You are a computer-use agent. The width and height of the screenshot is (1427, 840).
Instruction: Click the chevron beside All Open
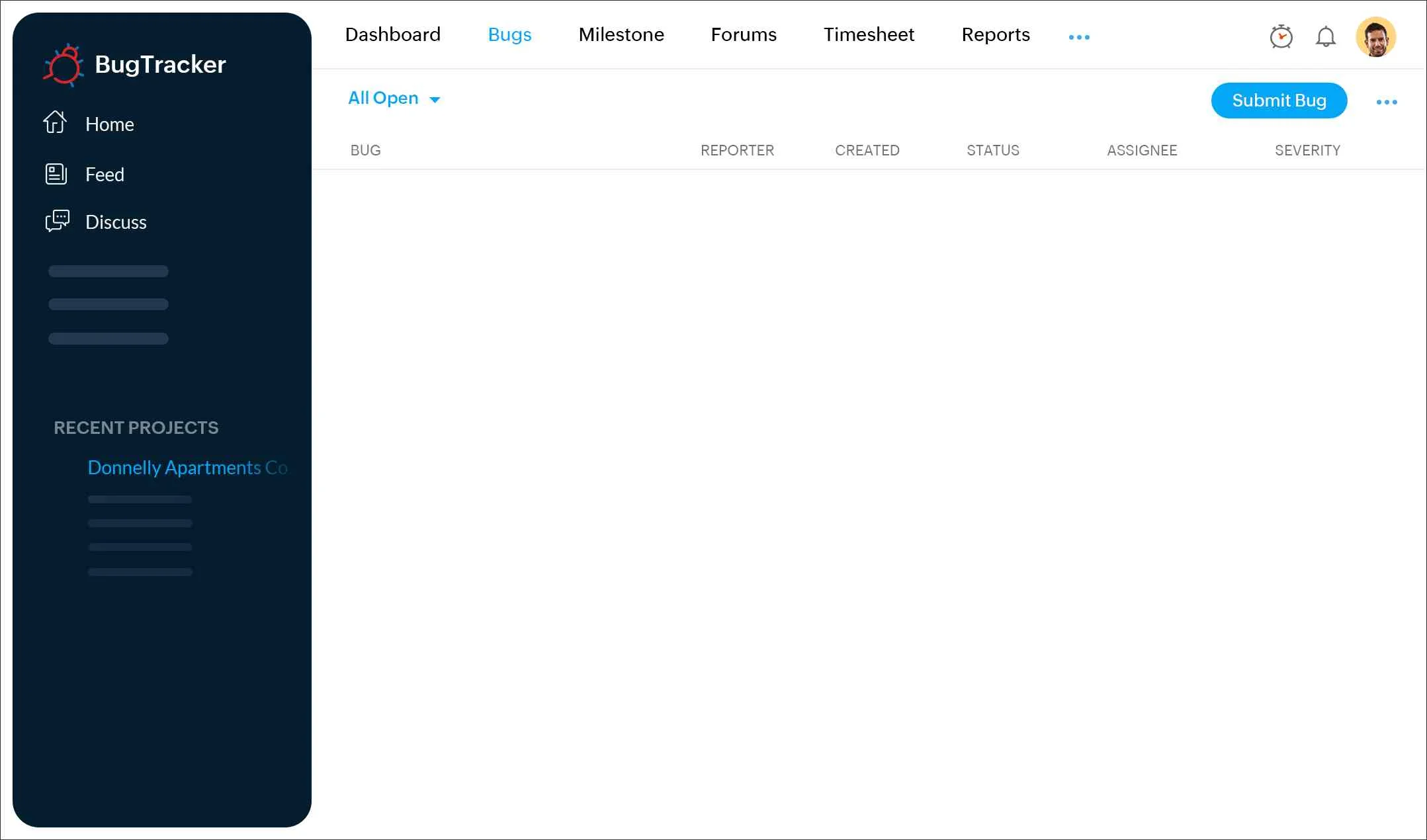435,100
